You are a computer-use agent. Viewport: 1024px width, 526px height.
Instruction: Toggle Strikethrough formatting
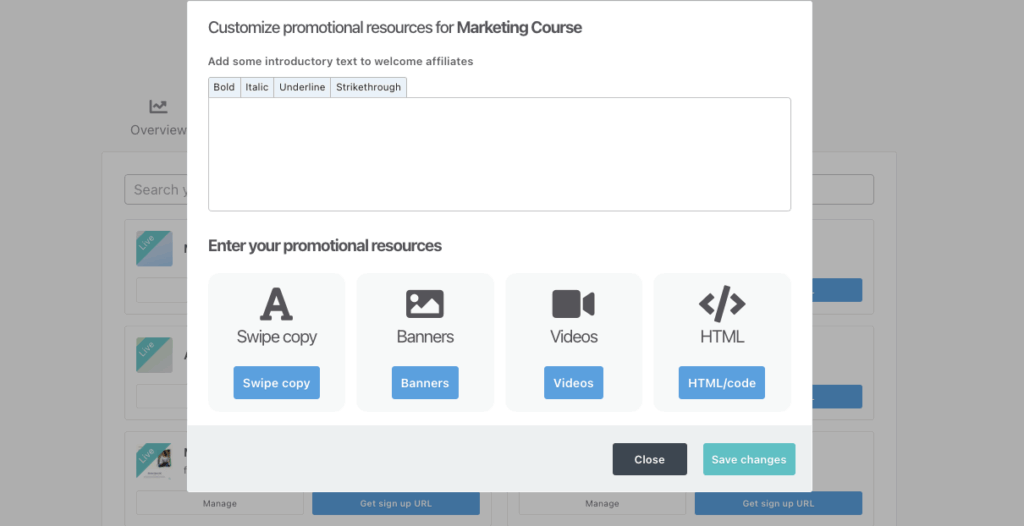tap(368, 87)
